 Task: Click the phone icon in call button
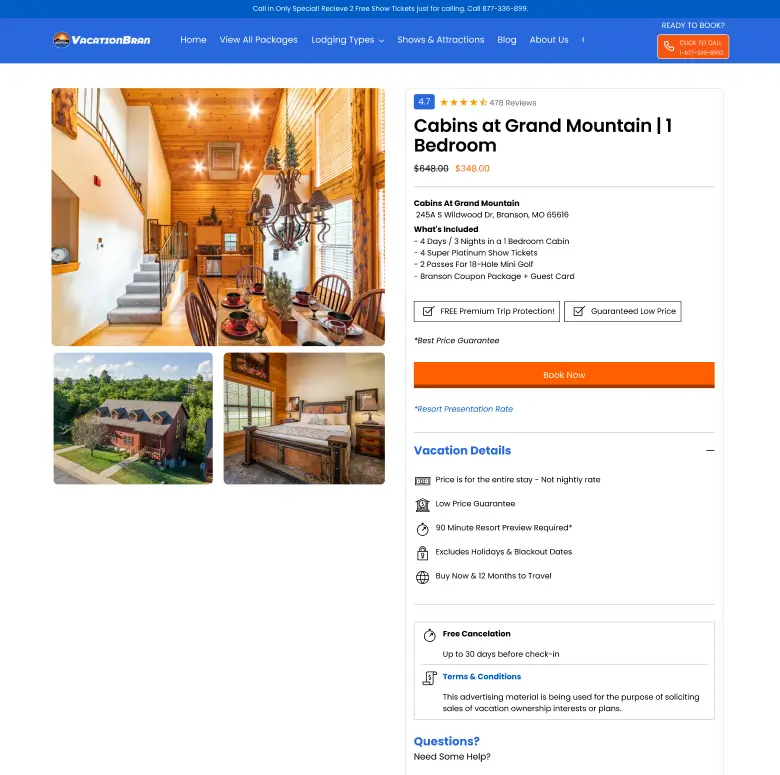point(669,47)
